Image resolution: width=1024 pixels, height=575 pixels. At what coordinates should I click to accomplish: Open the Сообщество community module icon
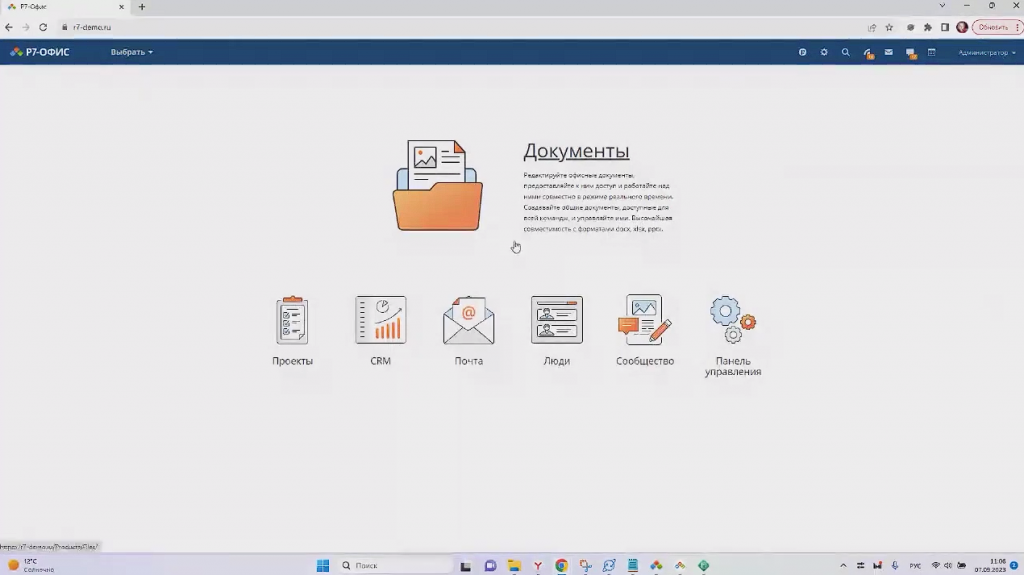645,320
